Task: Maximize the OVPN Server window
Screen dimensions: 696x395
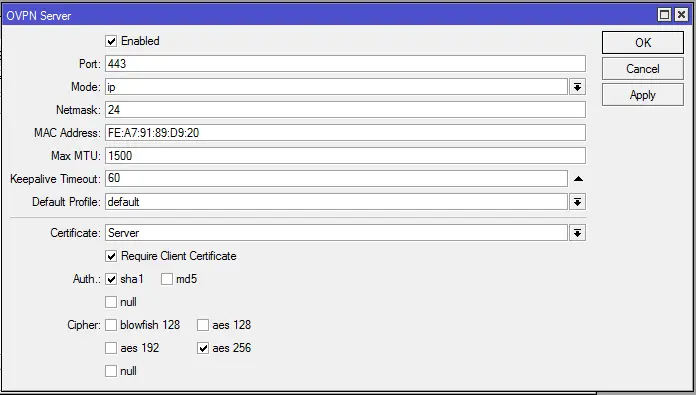Action: [x=664, y=15]
